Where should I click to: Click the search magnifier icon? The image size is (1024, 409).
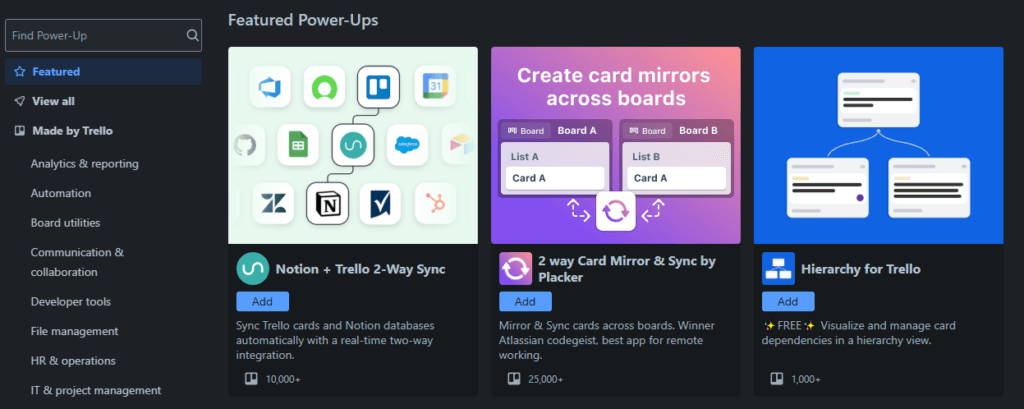click(x=192, y=35)
